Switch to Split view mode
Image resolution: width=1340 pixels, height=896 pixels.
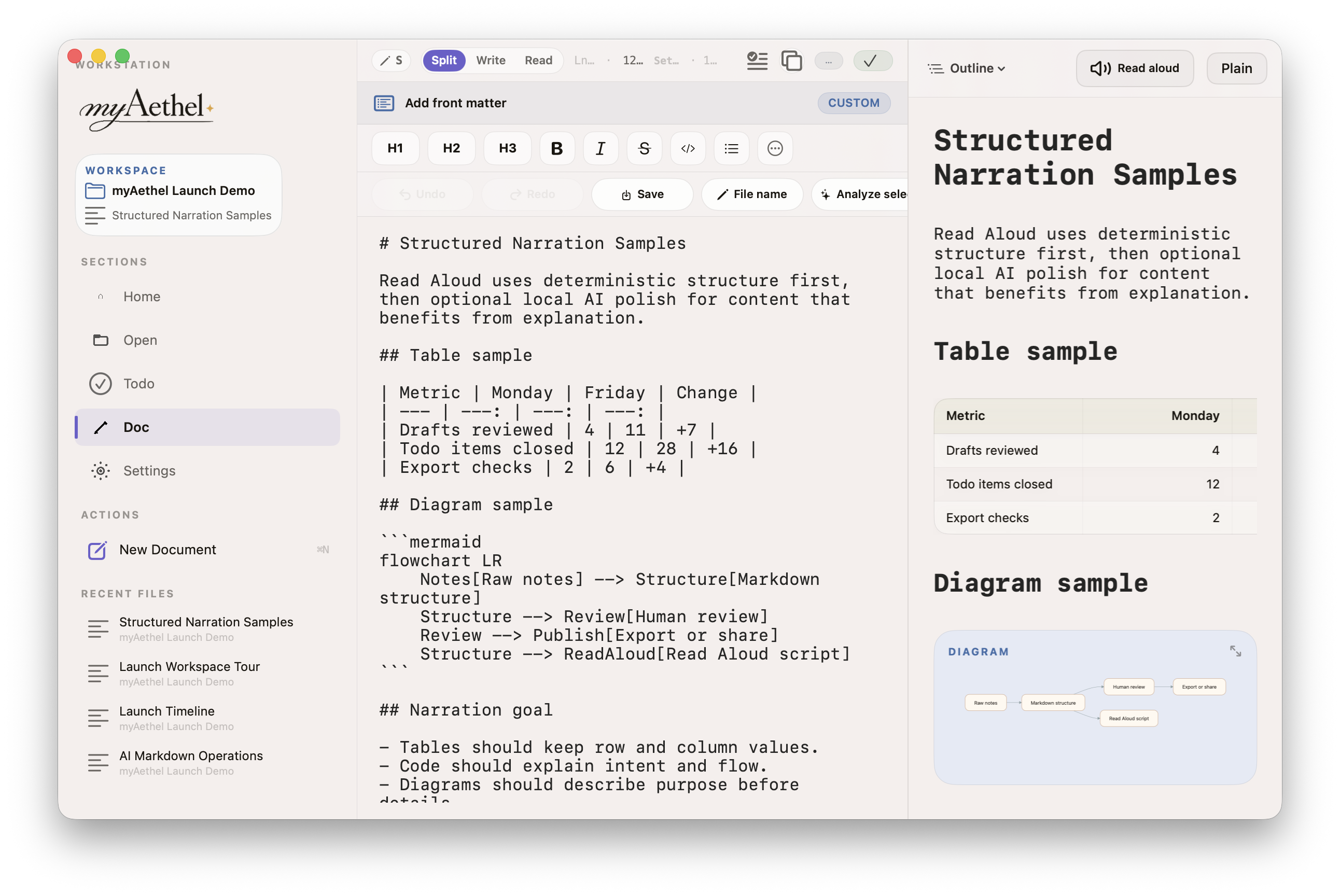[x=443, y=61]
